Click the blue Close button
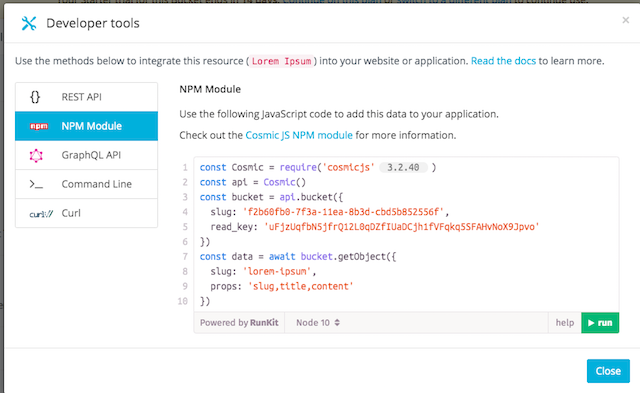The height and width of the screenshot is (393, 640). (x=608, y=371)
